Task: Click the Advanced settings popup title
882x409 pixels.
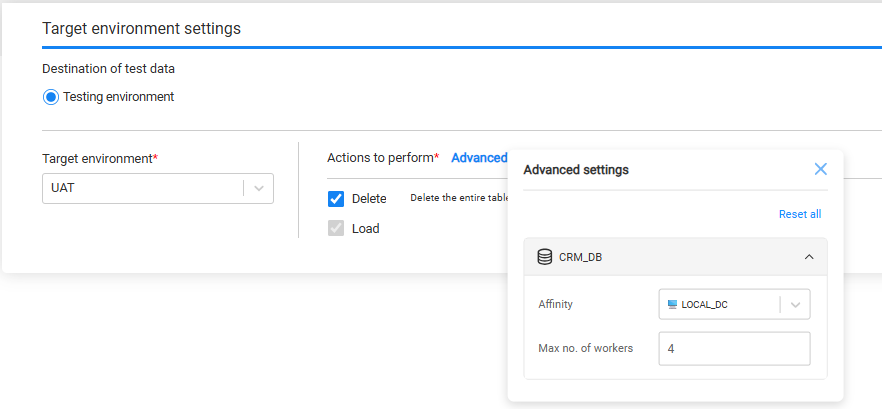Action: 576,170
